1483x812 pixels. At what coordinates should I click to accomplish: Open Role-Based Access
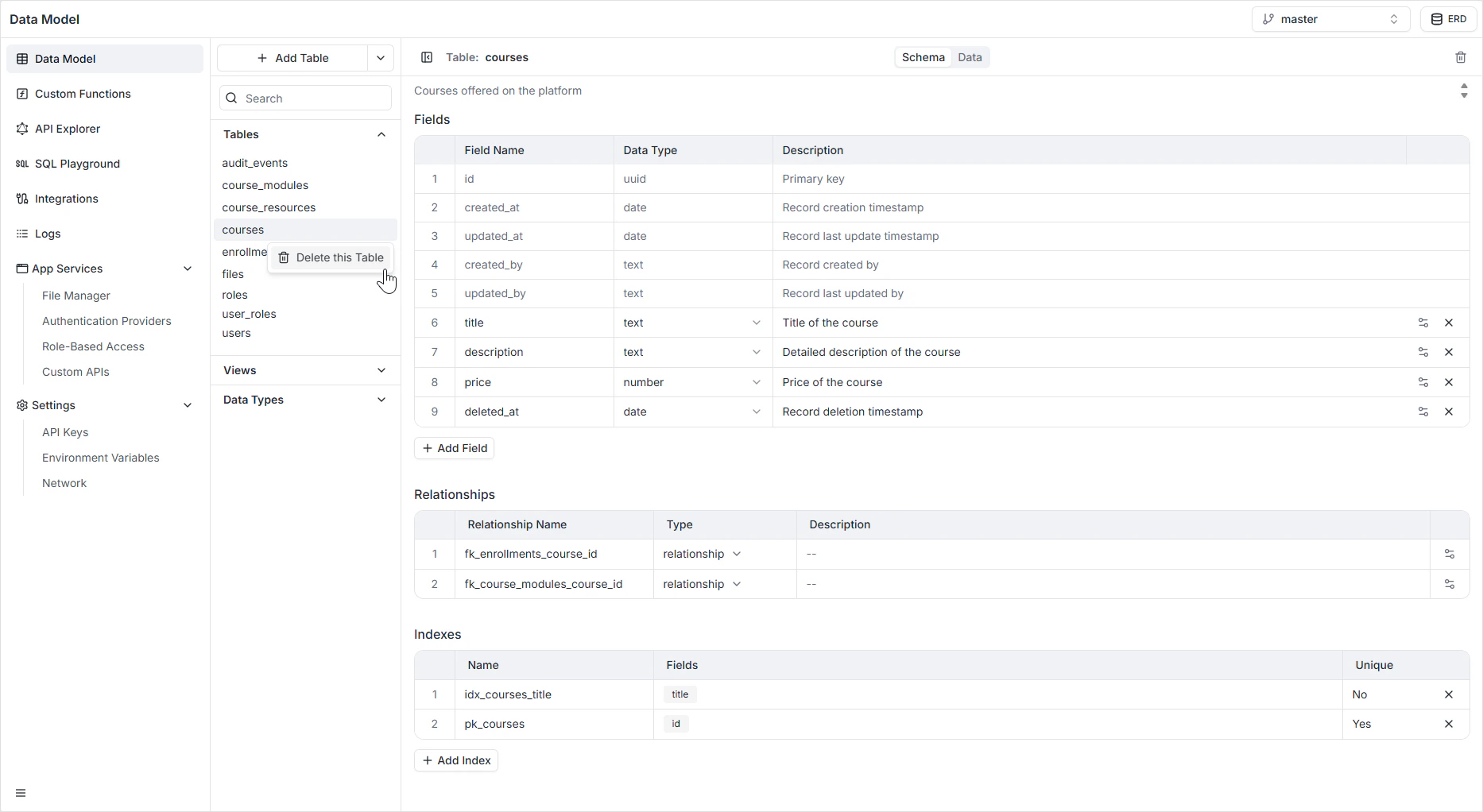[93, 346]
